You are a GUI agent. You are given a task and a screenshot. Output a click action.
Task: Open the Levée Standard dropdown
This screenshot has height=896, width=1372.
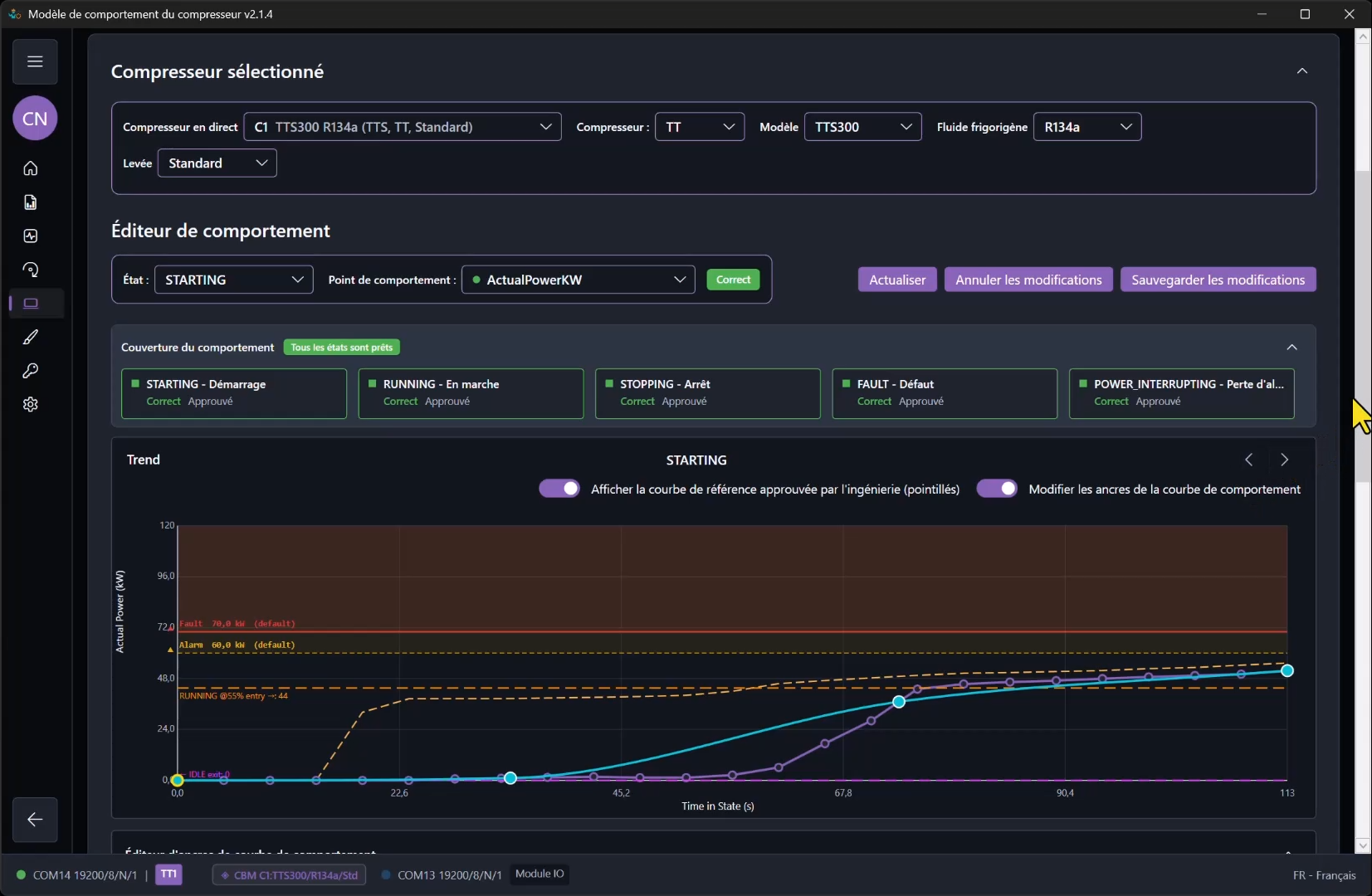pyautogui.click(x=217, y=163)
